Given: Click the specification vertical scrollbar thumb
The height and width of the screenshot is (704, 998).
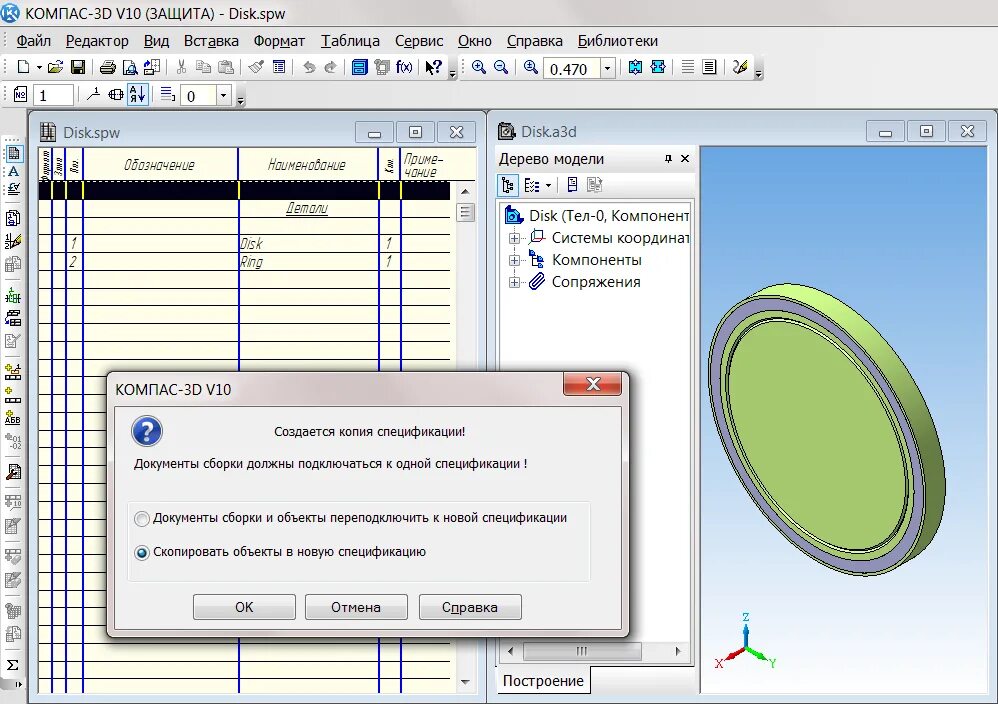Looking at the screenshot, I should pos(465,212).
